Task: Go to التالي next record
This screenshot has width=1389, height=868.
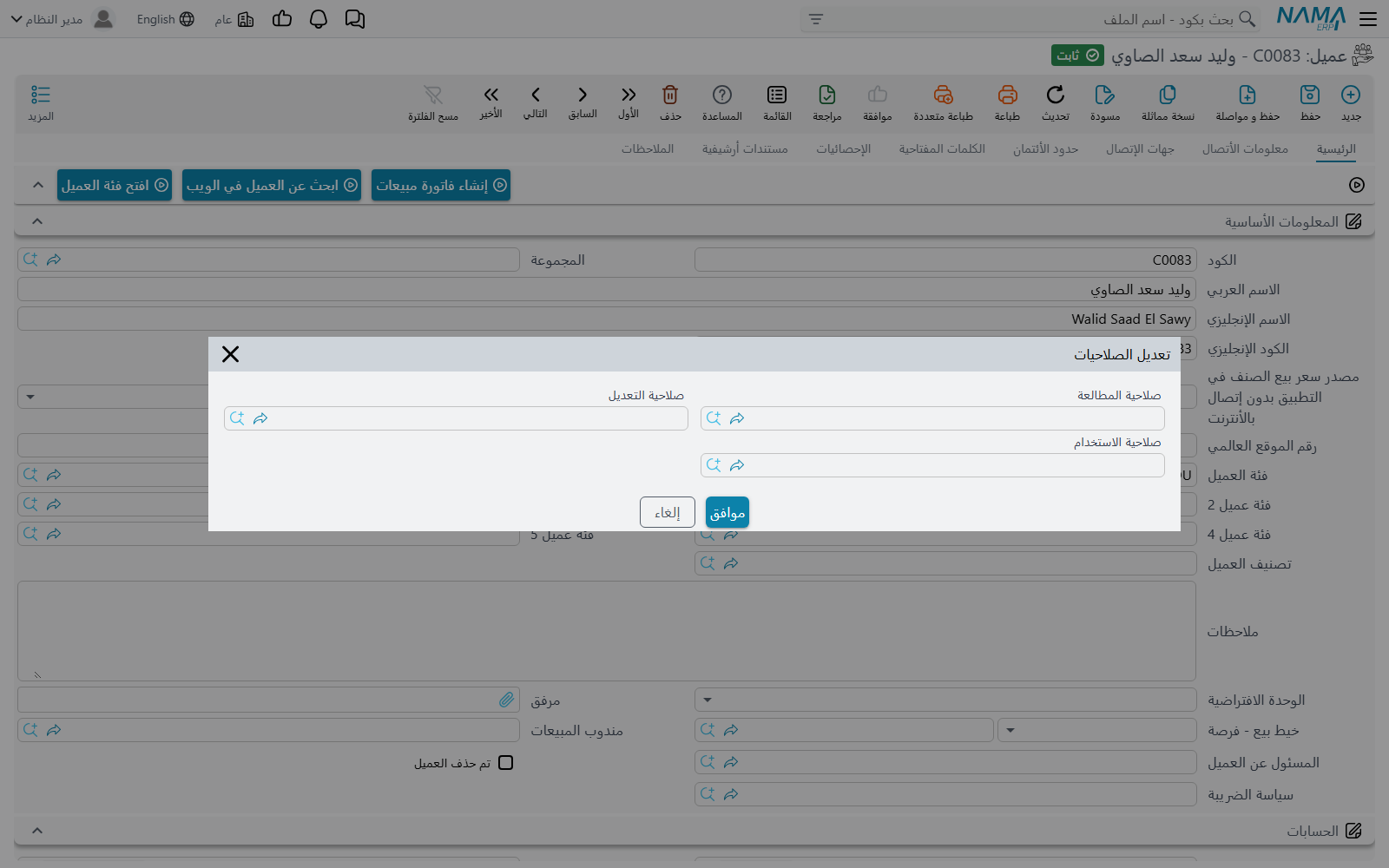Action: (x=536, y=95)
